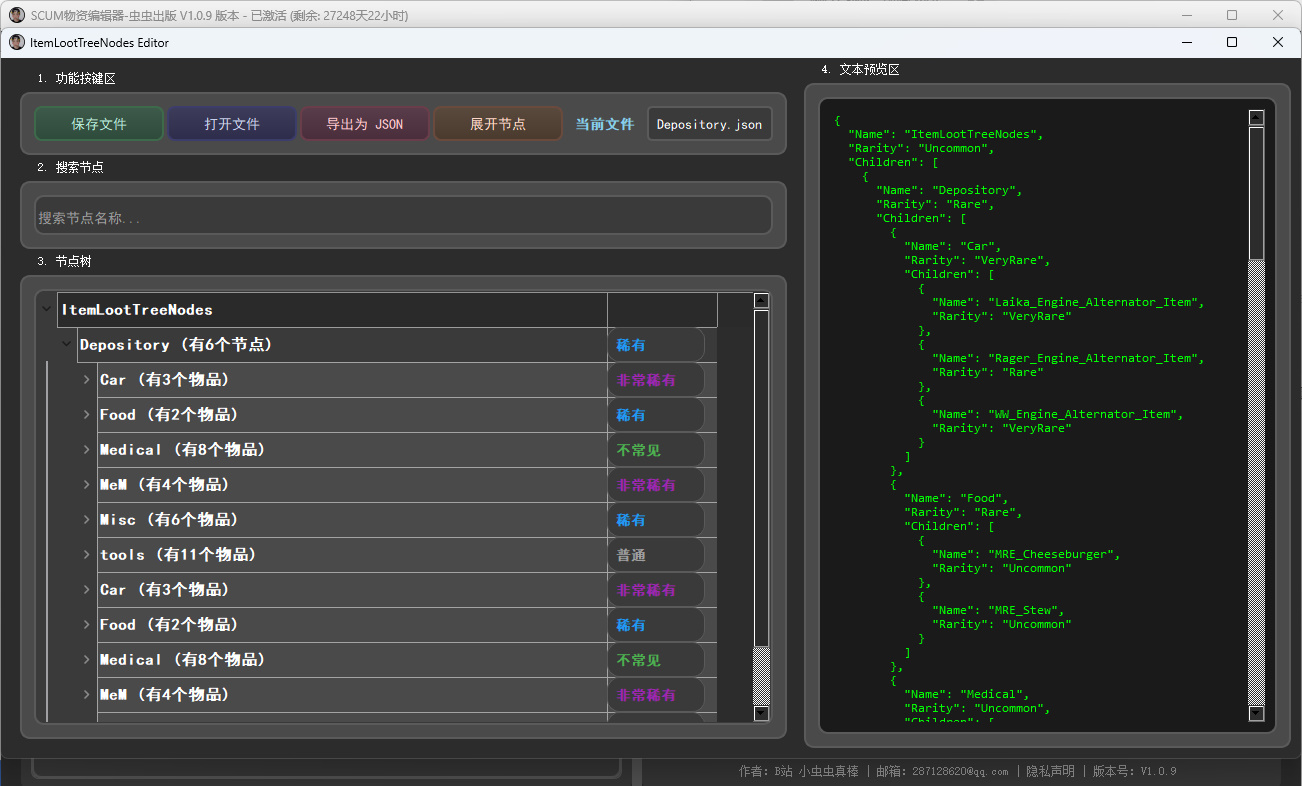Screen dimensions: 1302x786
Task: Click text preview scrollbar down arrow
Action: point(1256,713)
